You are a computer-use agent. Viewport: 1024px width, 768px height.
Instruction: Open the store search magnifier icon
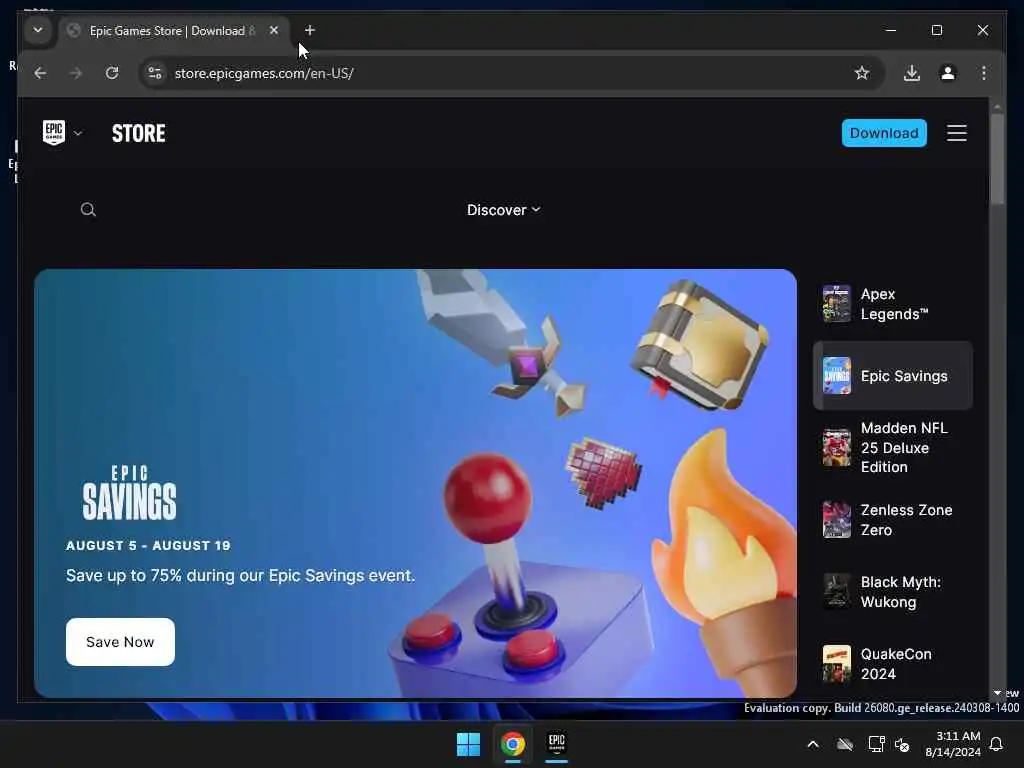(x=88, y=210)
